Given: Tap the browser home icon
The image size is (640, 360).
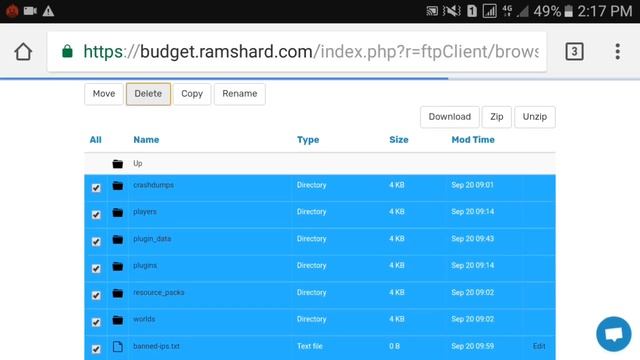Looking at the screenshot, I should pyautogui.click(x=23, y=52).
